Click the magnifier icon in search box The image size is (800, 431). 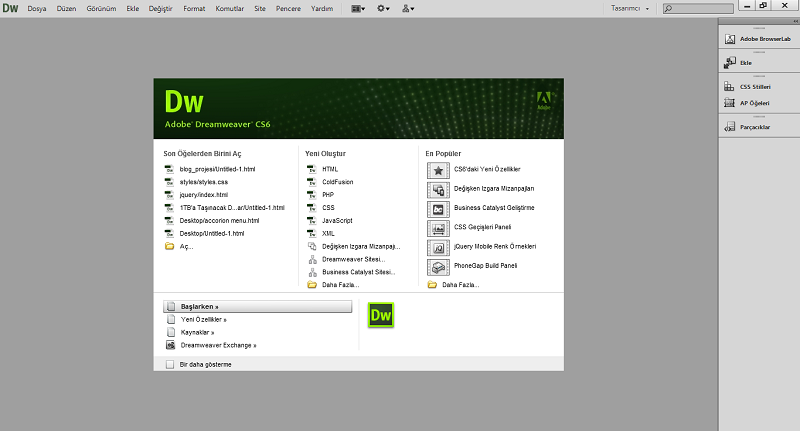(x=668, y=9)
